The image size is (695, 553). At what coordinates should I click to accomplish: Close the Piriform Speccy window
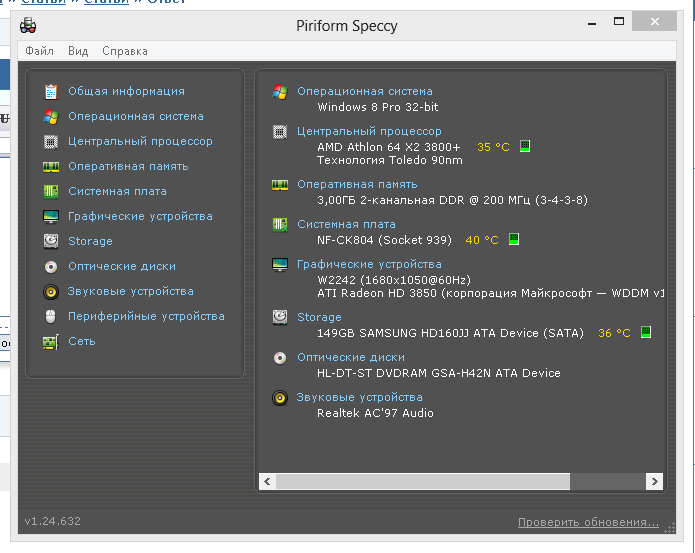654,21
